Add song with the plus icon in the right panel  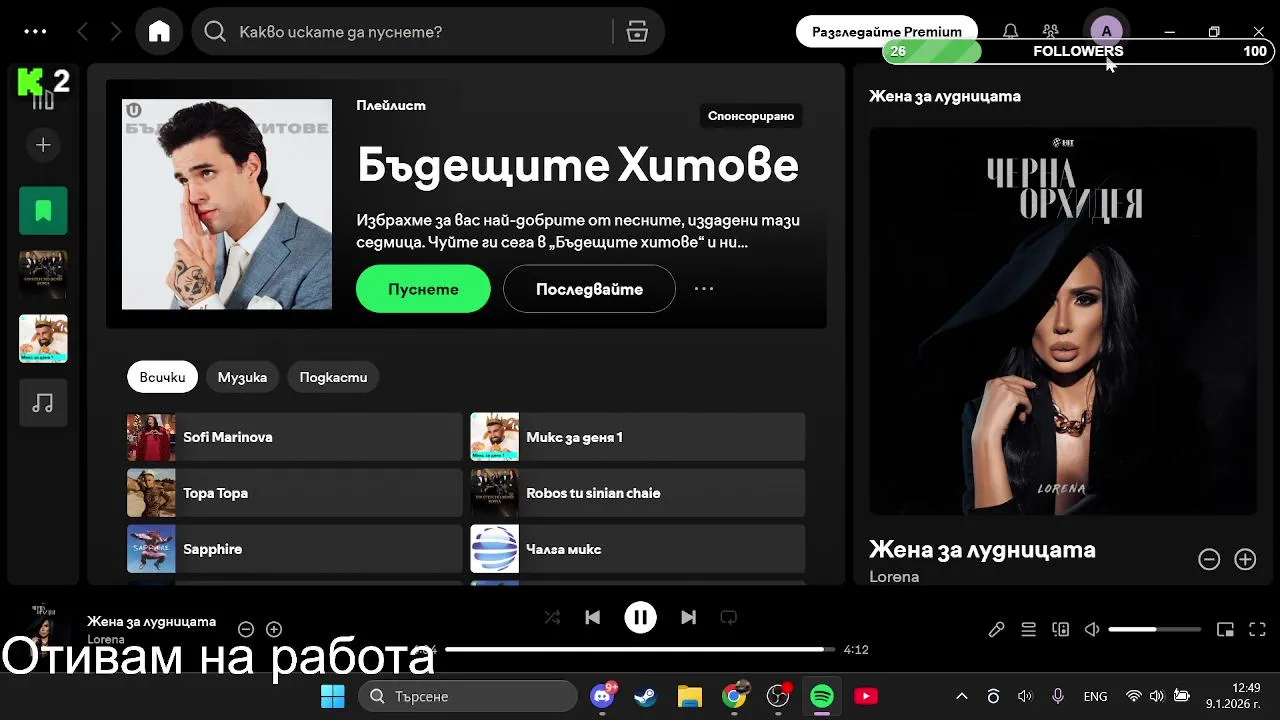click(x=1245, y=560)
